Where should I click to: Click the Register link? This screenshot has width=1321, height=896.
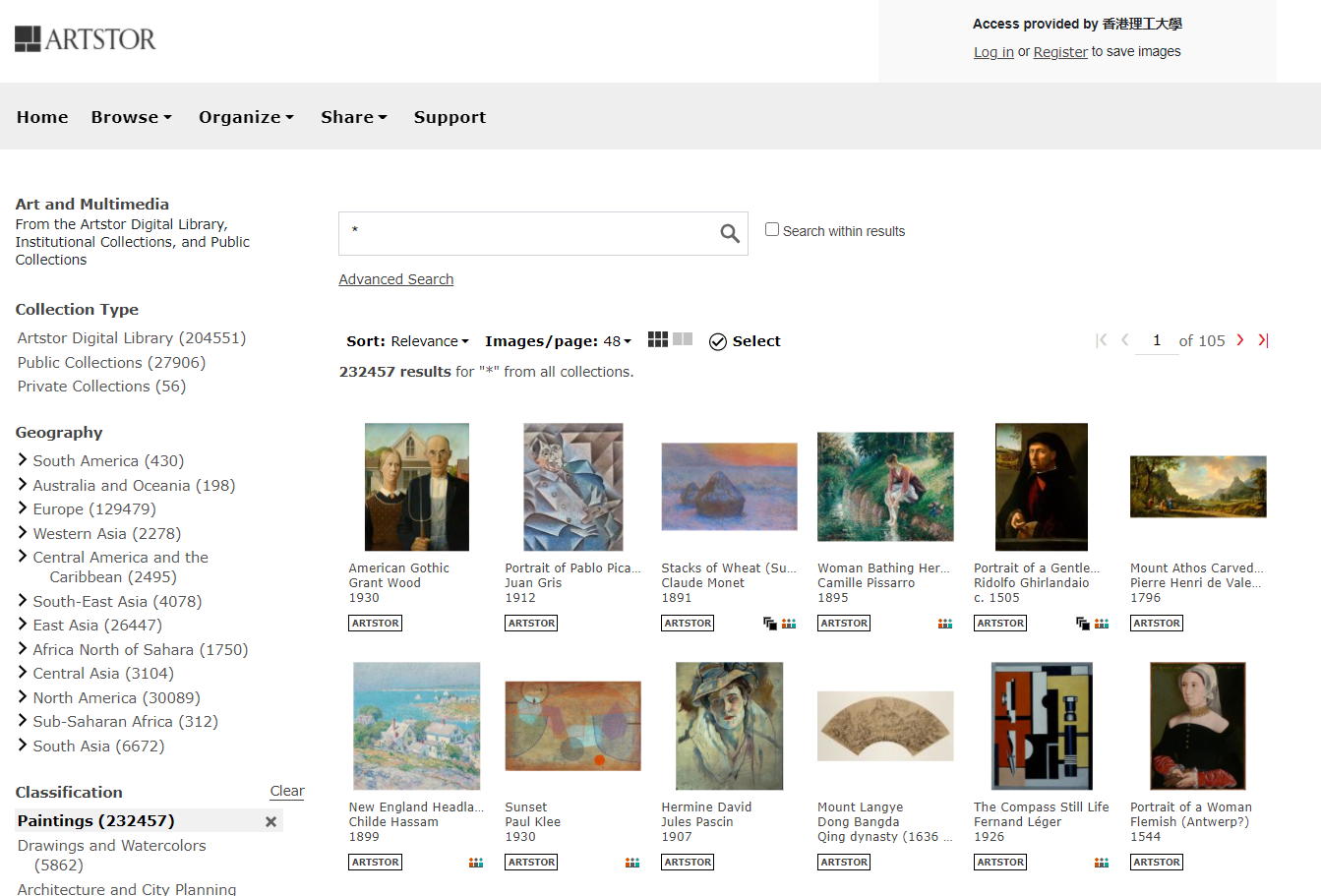[1060, 52]
